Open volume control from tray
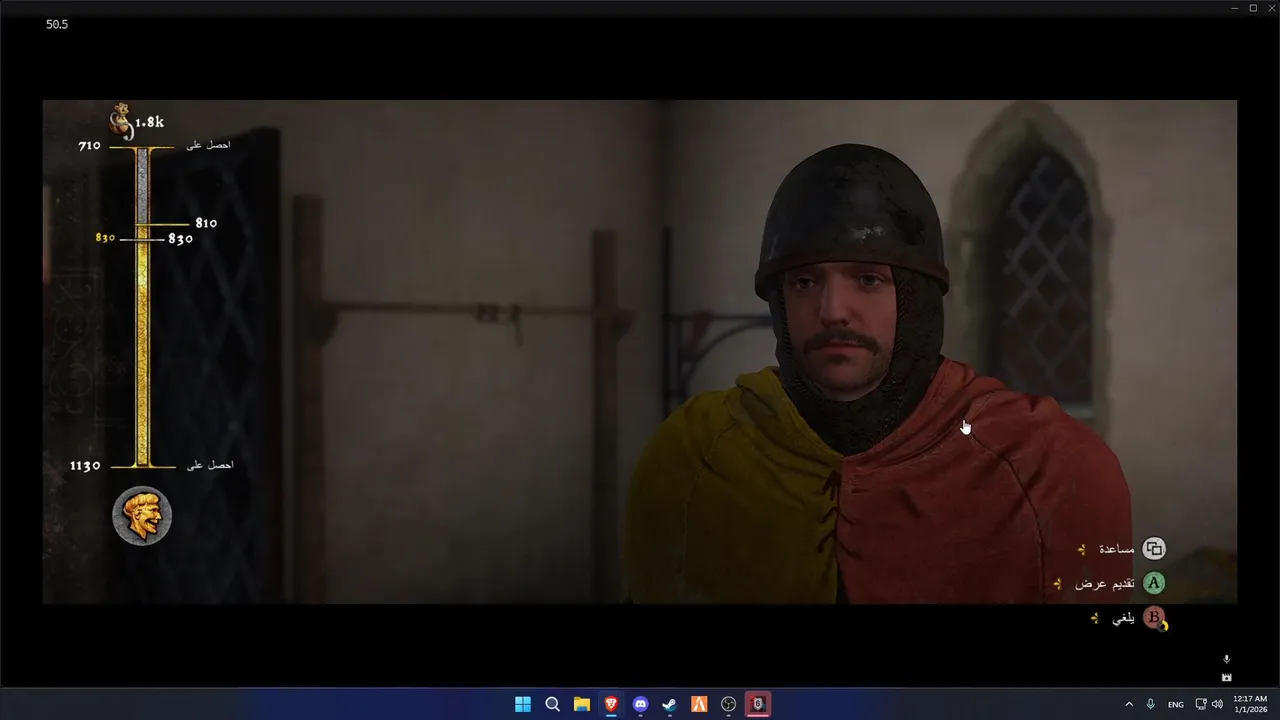Screen dimensions: 1280x720 point(1217,704)
